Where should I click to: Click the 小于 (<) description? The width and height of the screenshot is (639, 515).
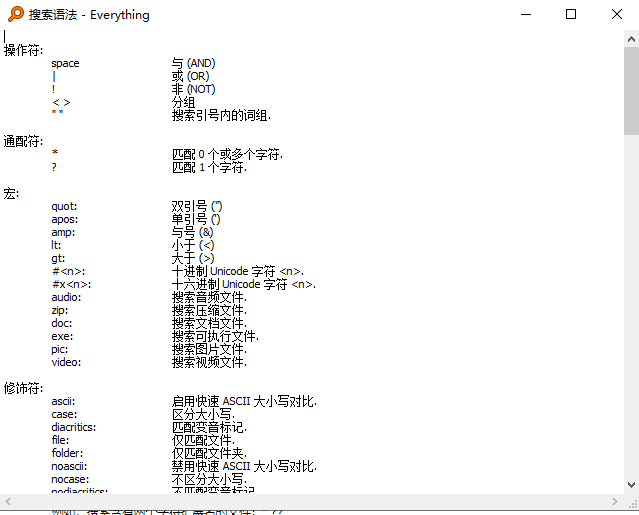193,245
